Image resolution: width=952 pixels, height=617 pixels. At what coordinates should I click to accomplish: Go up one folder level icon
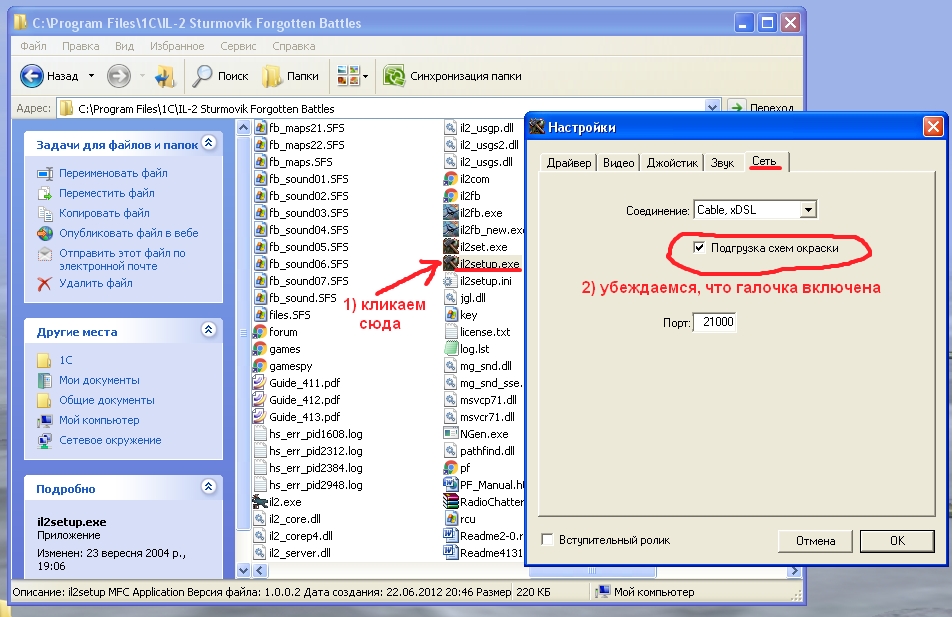click(164, 76)
